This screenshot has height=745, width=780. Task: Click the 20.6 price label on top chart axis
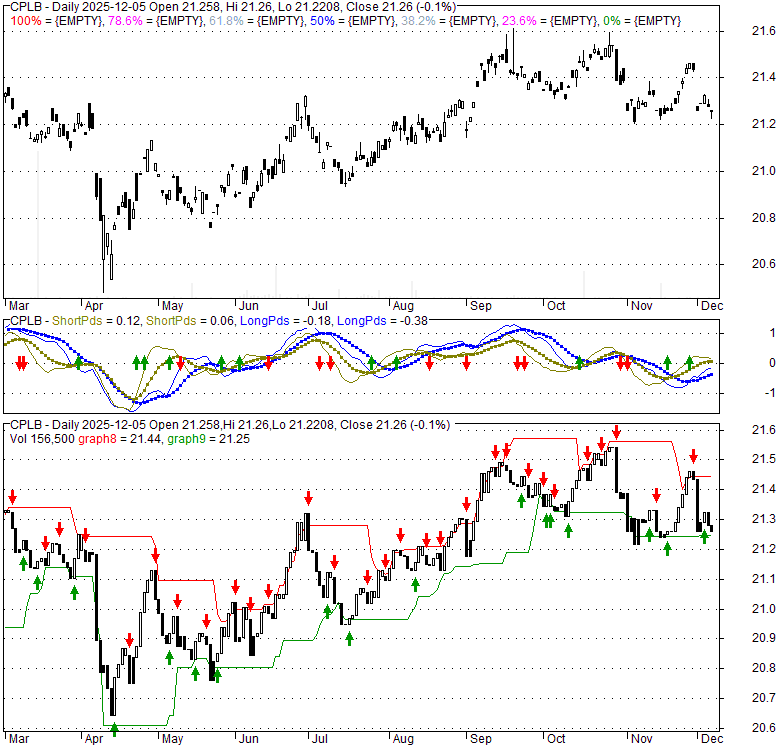[x=764, y=264]
